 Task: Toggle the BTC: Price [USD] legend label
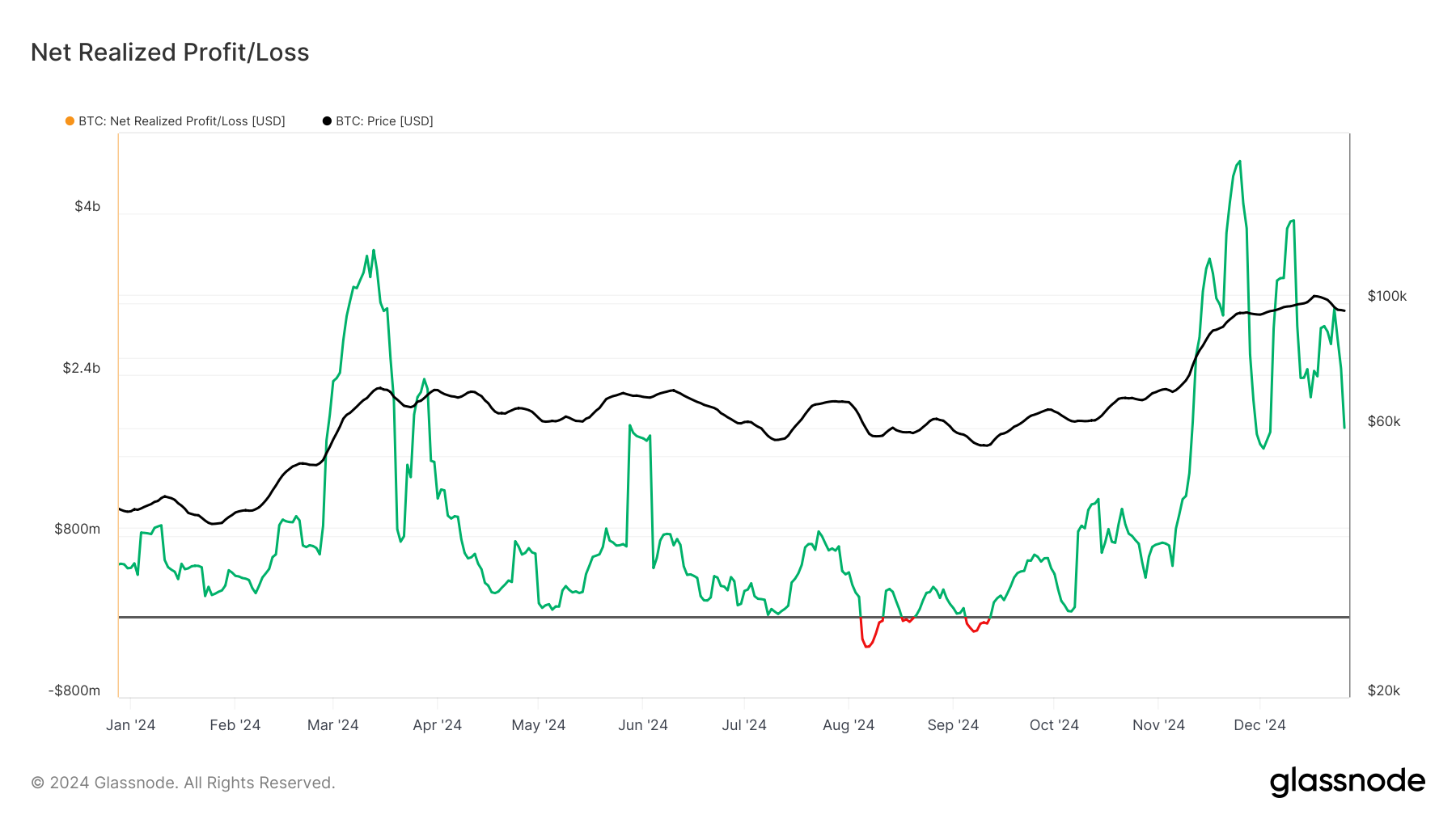[384, 121]
